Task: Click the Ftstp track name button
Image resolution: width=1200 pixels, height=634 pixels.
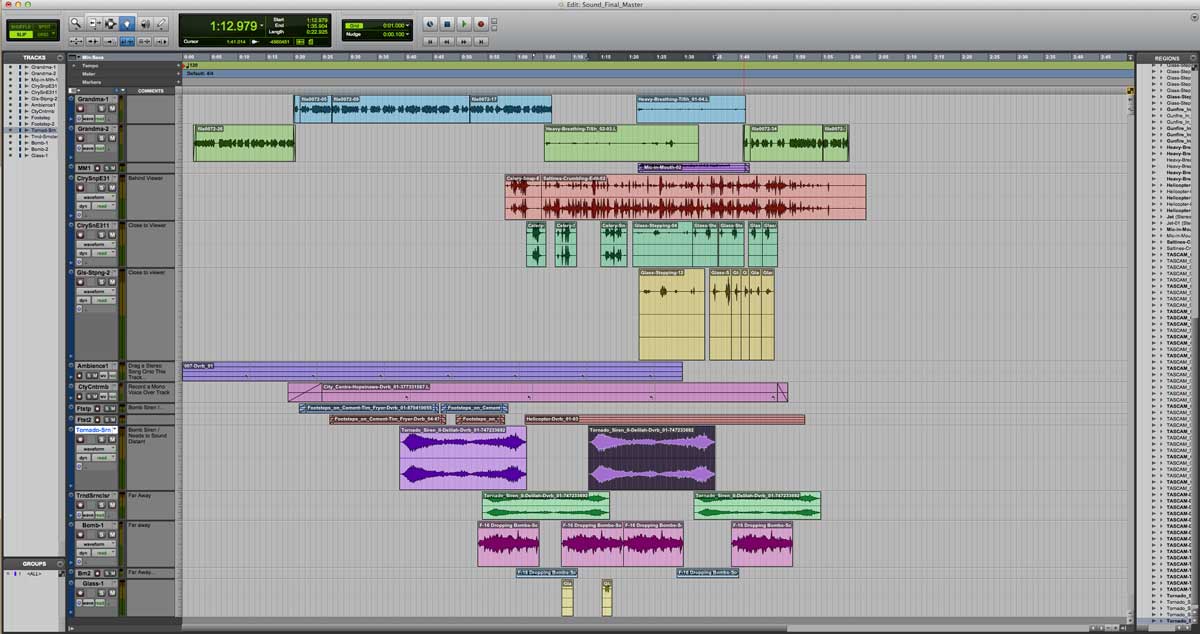Action: tap(83, 408)
